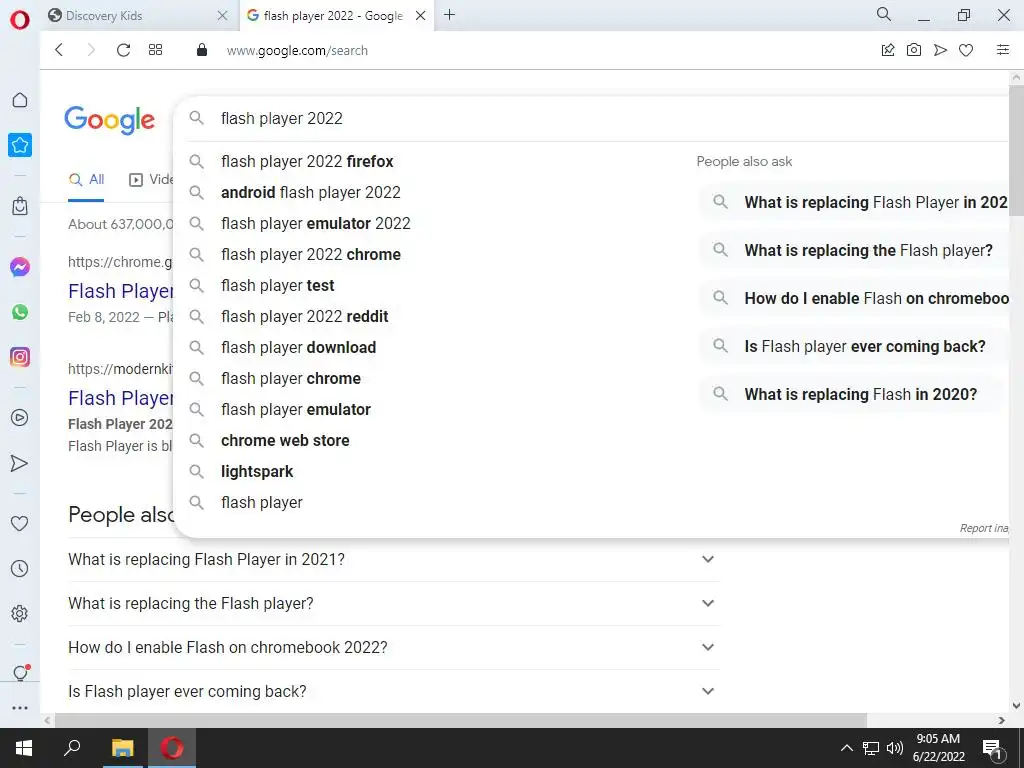Open the Shopping bag icon in sidebar
Screen dimensions: 1024x768
[20, 206]
